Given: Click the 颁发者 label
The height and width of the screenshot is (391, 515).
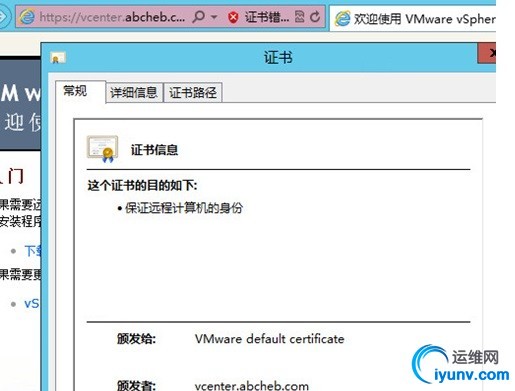Looking at the screenshot, I should click(136, 385).
